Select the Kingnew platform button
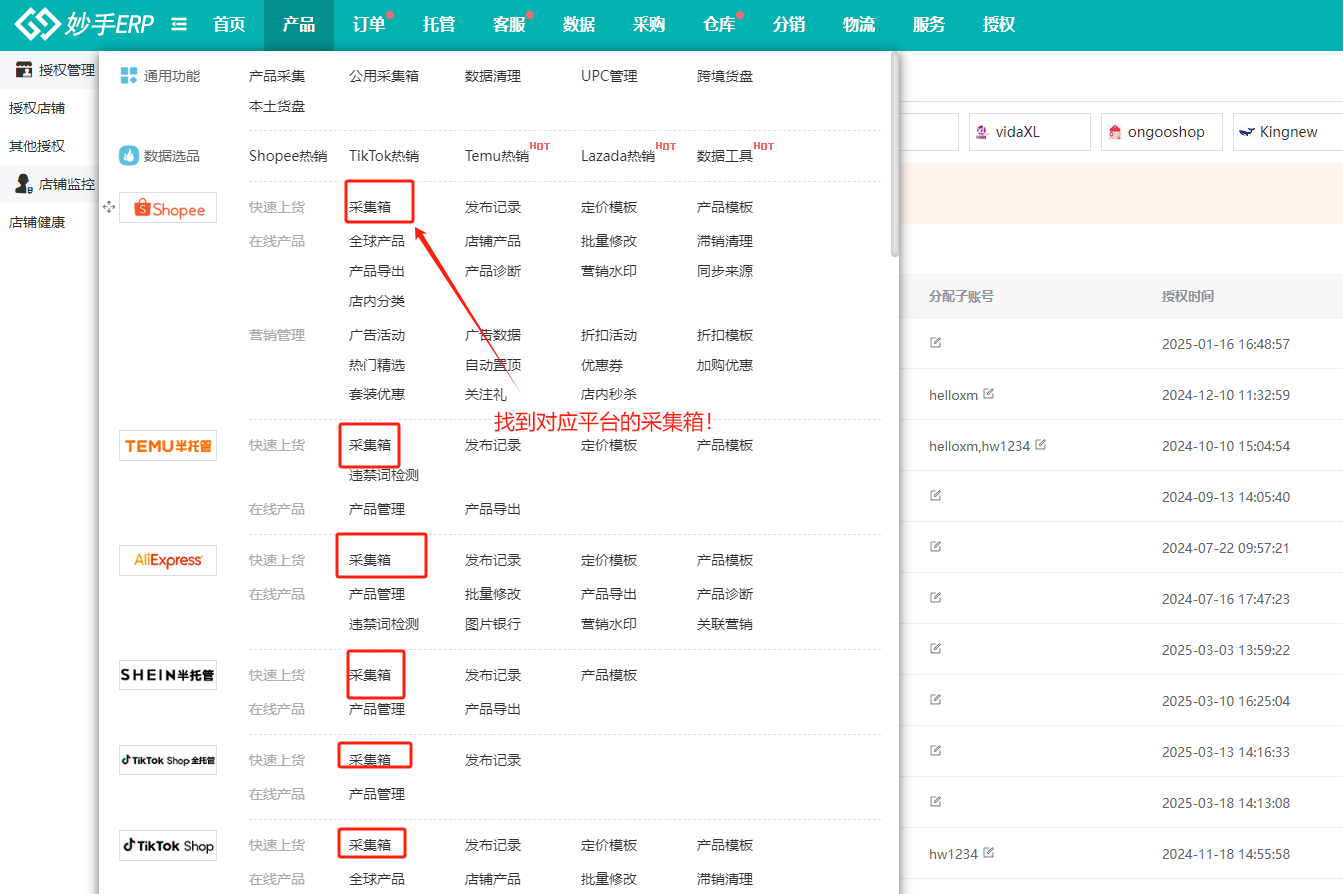The height and width of the screenshot is (894, 1343). coord(1287,132)
